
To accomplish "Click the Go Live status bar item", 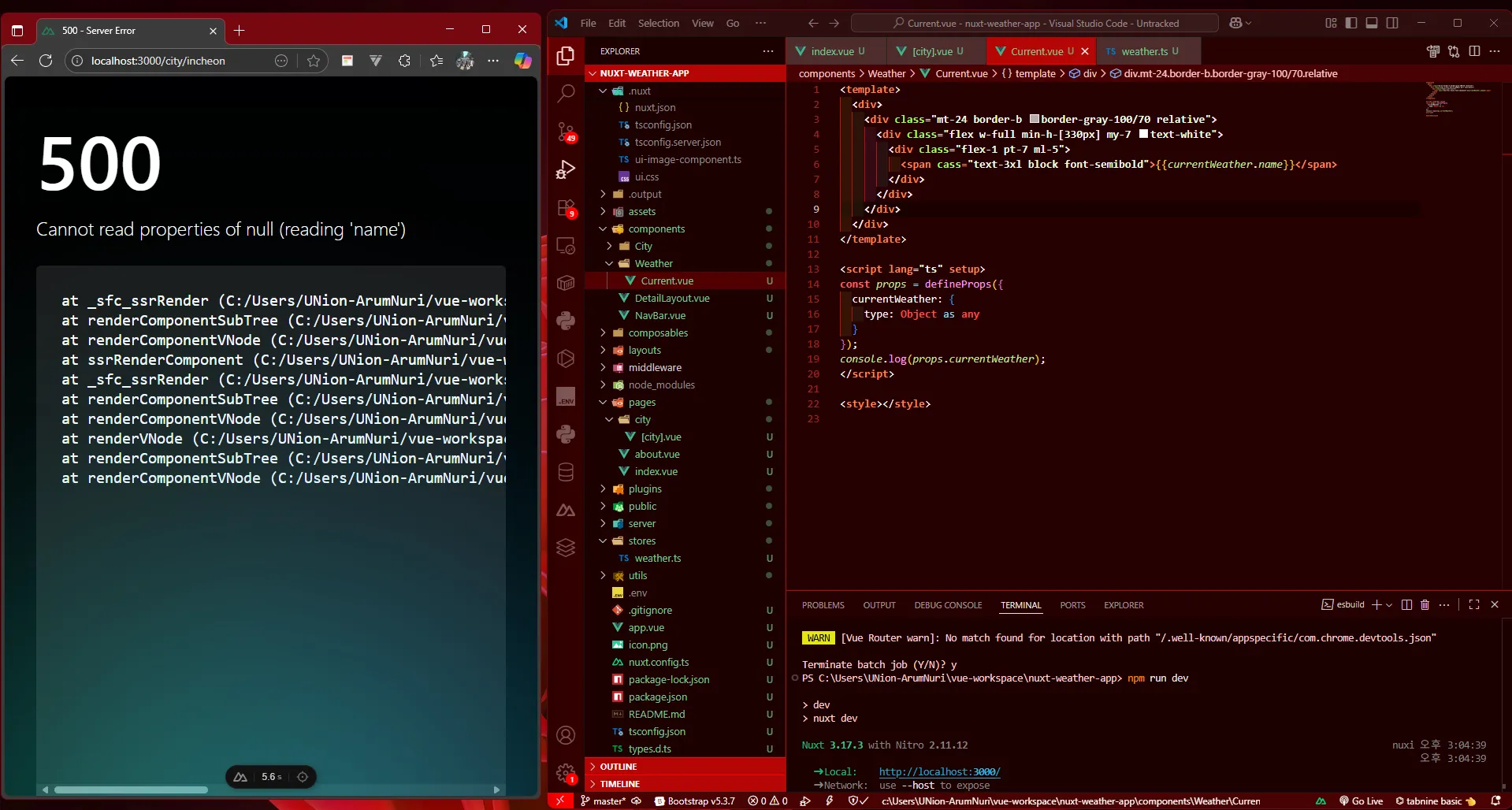I will [x=1361, y=801].
